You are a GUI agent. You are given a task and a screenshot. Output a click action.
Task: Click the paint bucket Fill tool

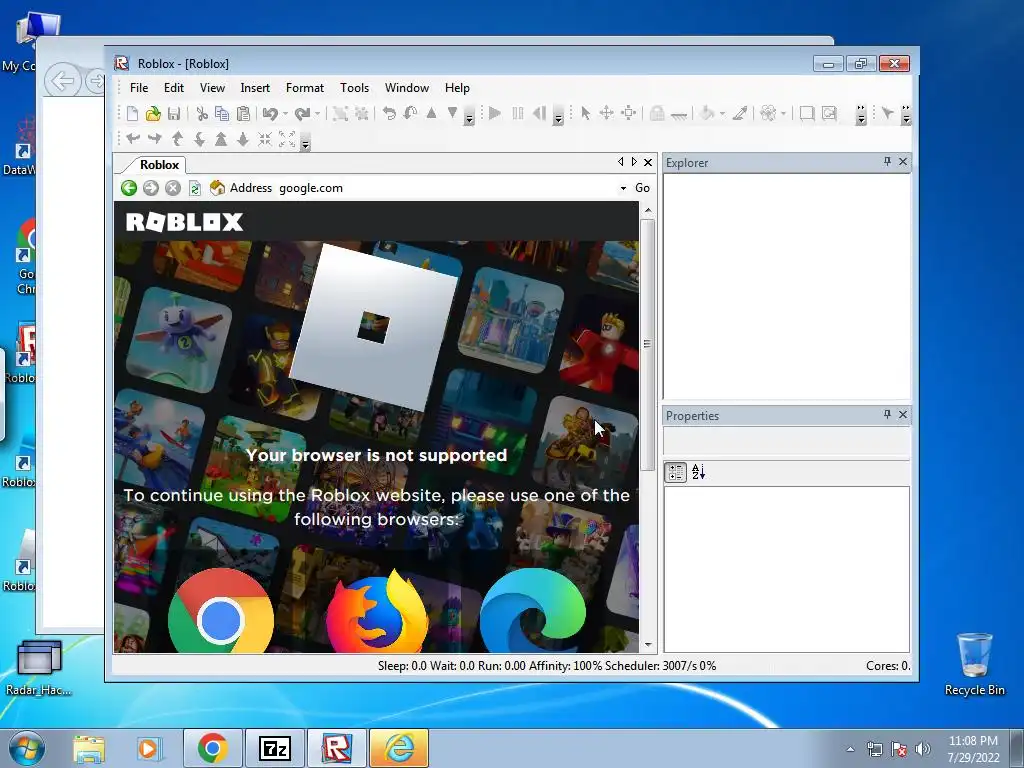coord(706,114)
